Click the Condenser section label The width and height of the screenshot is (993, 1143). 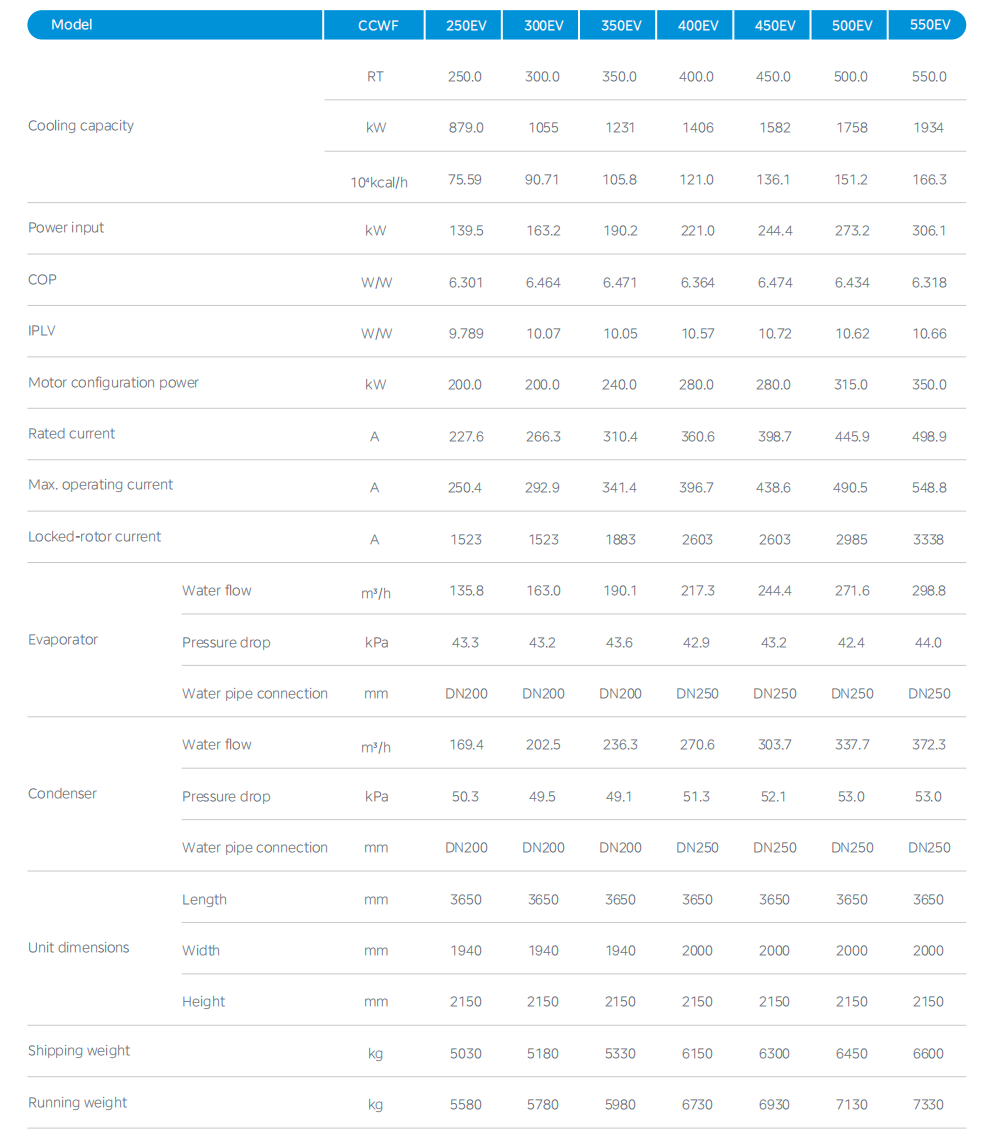pos(62,794)
